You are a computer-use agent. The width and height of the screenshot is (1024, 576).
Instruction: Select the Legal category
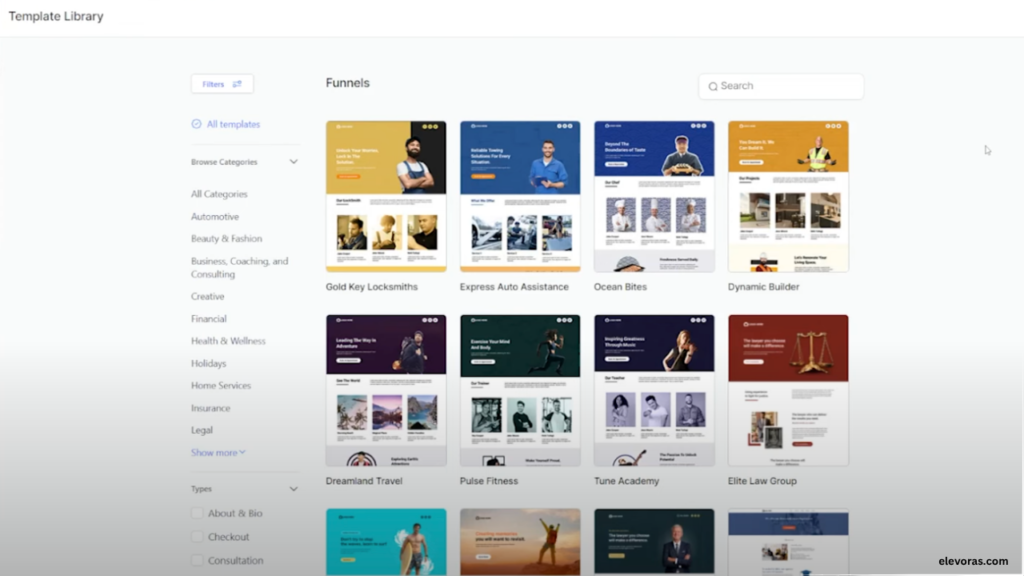coord(202,430)
